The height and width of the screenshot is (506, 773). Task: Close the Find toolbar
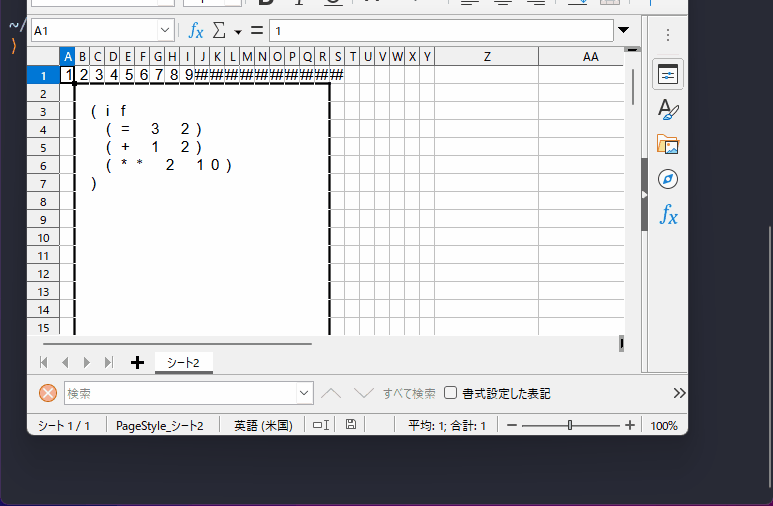pyautogui.click(x=48, y=393)
